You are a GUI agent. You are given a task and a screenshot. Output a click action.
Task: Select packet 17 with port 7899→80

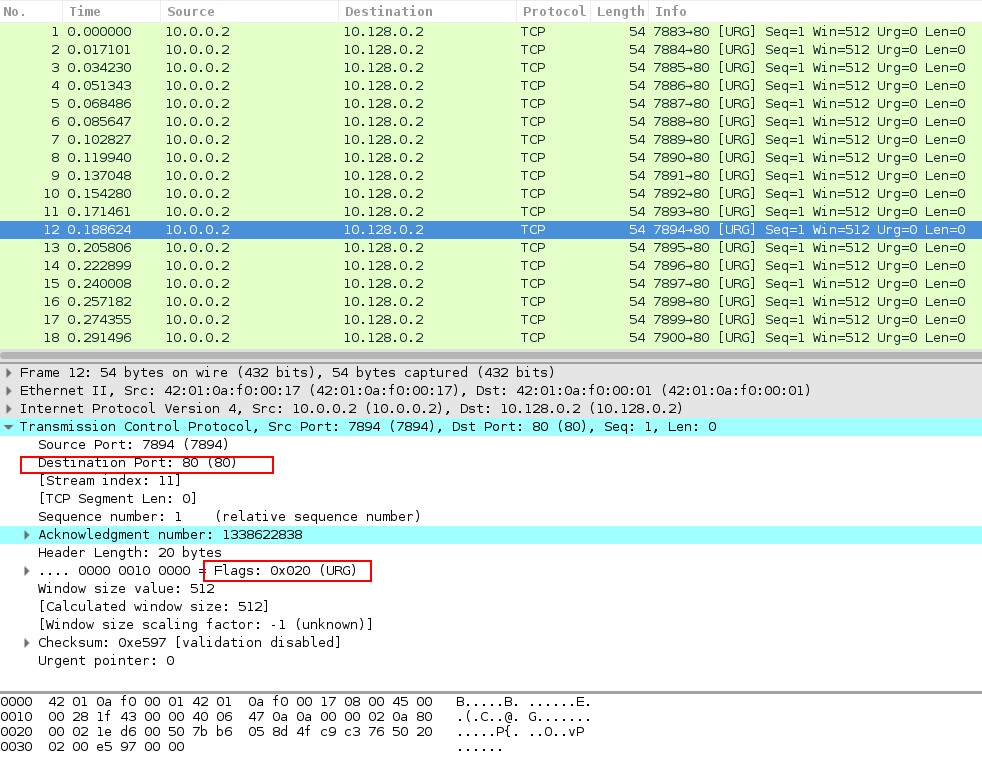(x=491, y=319)
